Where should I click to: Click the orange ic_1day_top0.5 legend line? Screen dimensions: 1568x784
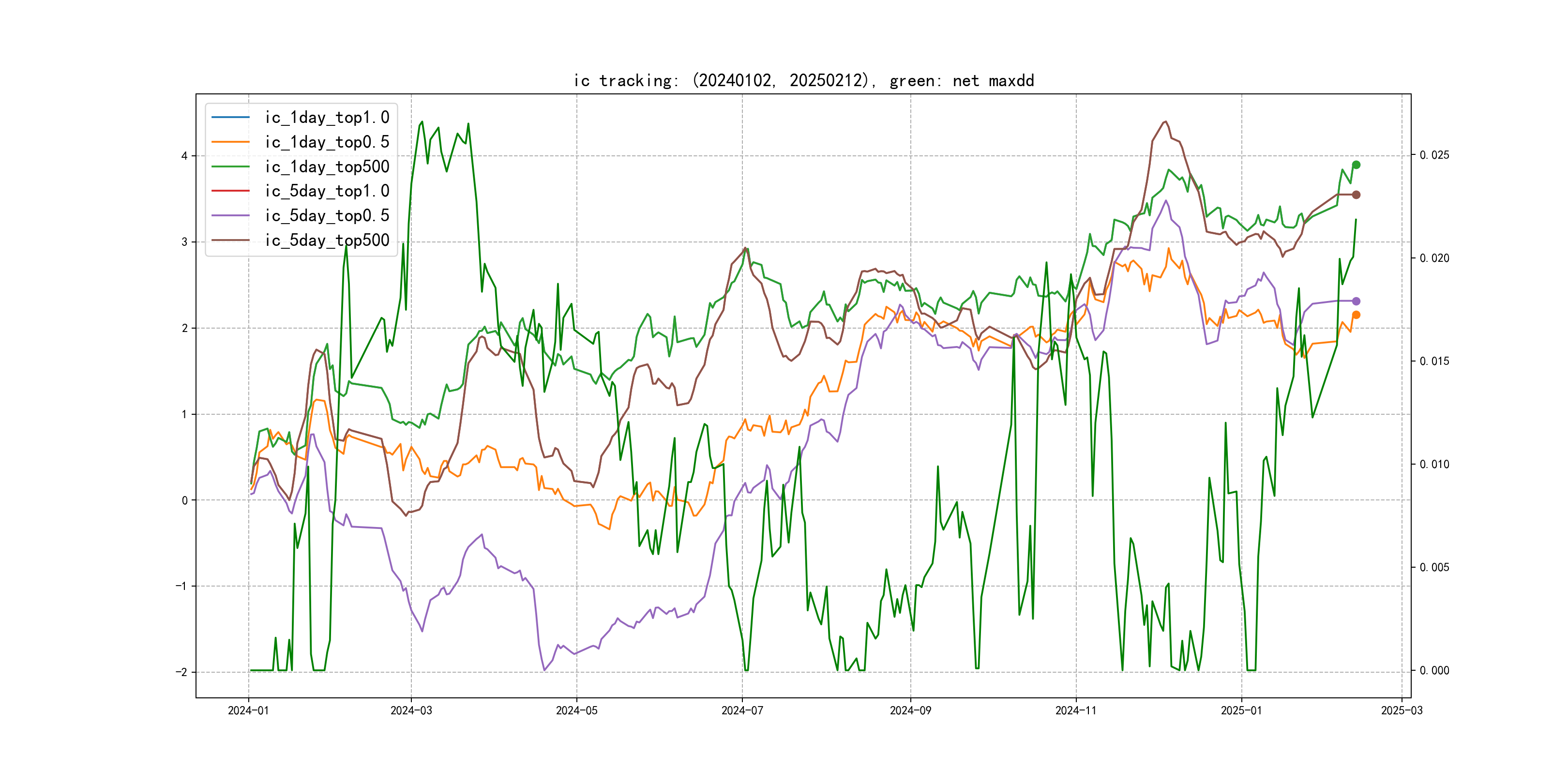[231, 142]
